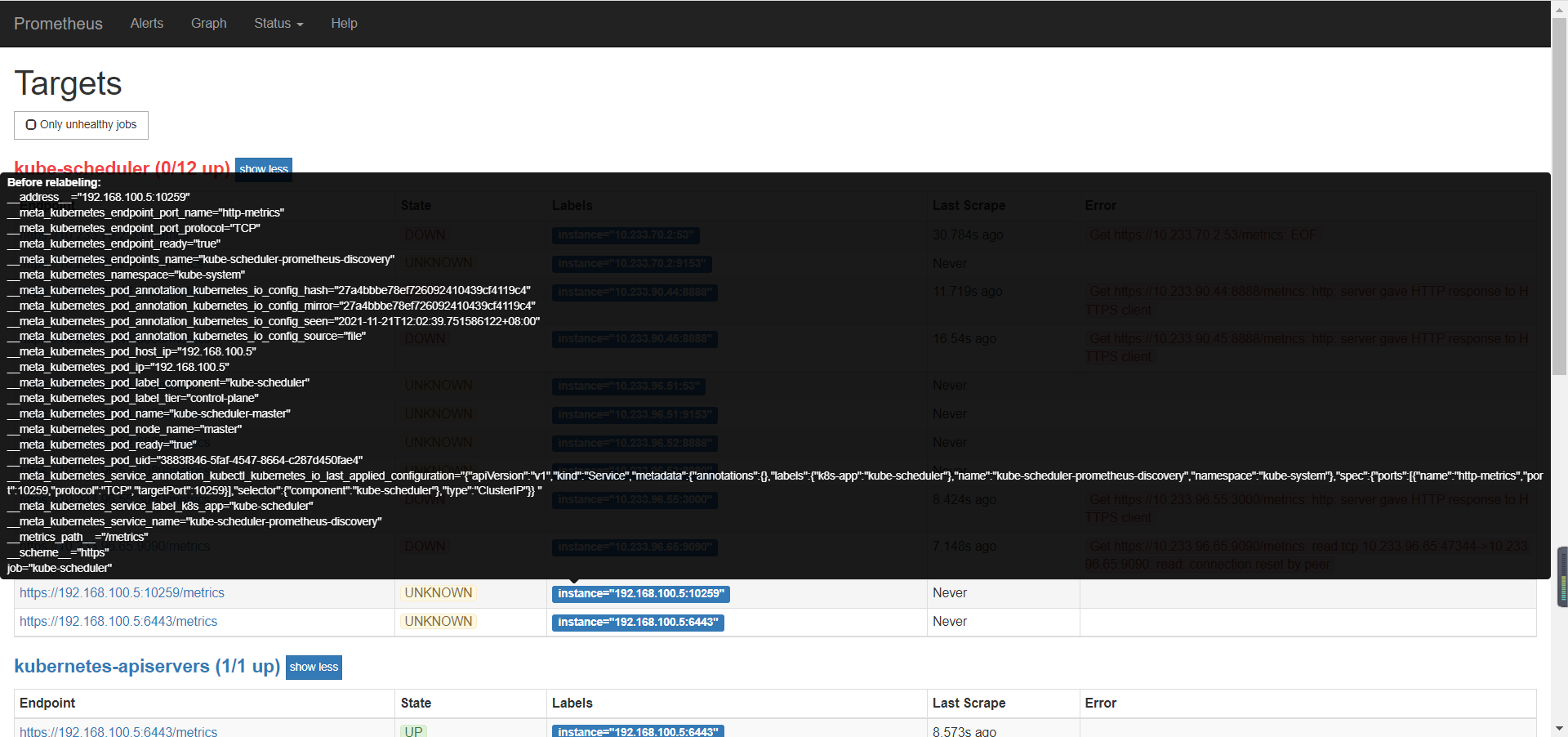Screen dimensions: 1568x737
Task: Click the Targets page heading
Action: pos(68,84)
